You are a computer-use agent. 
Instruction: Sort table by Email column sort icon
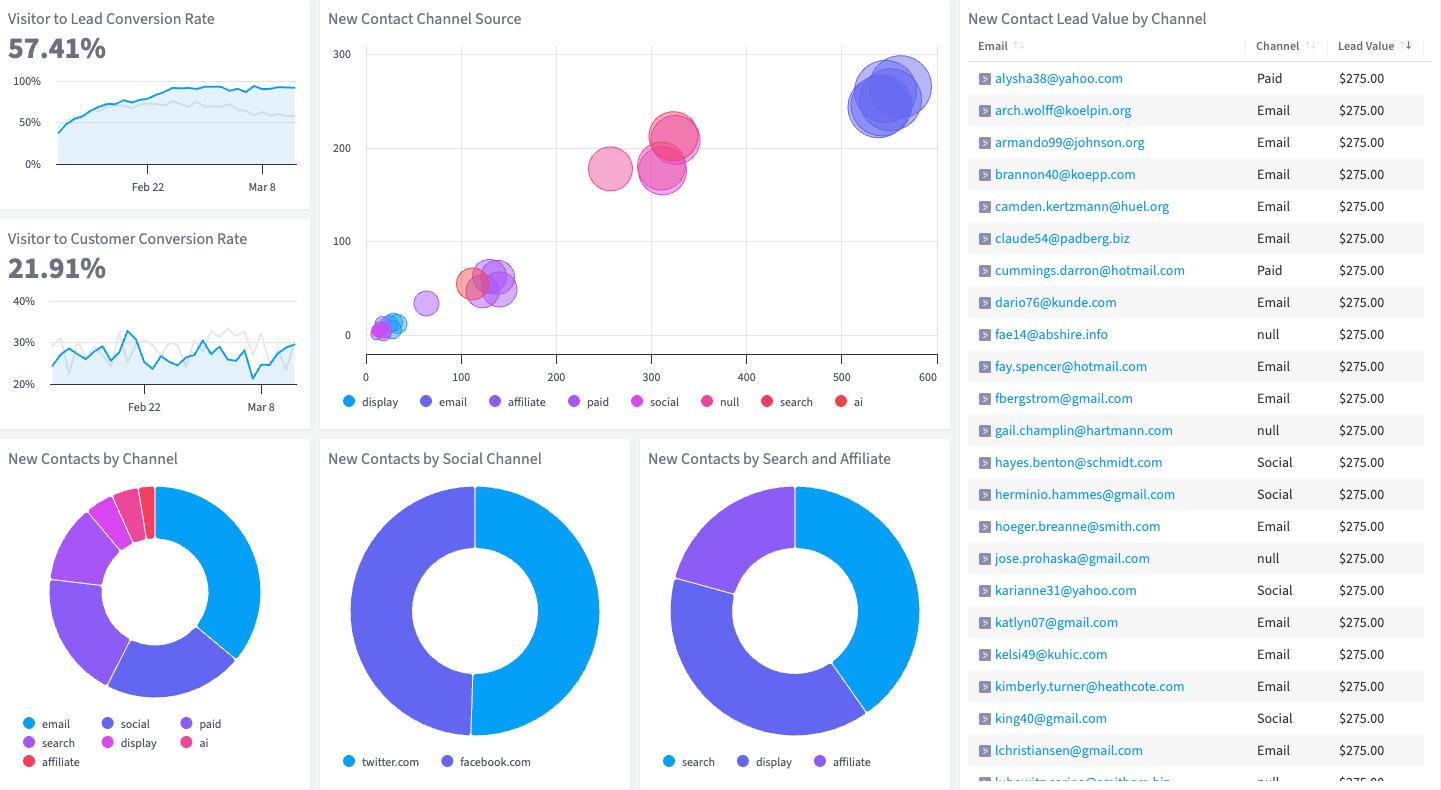(1018, 46)
